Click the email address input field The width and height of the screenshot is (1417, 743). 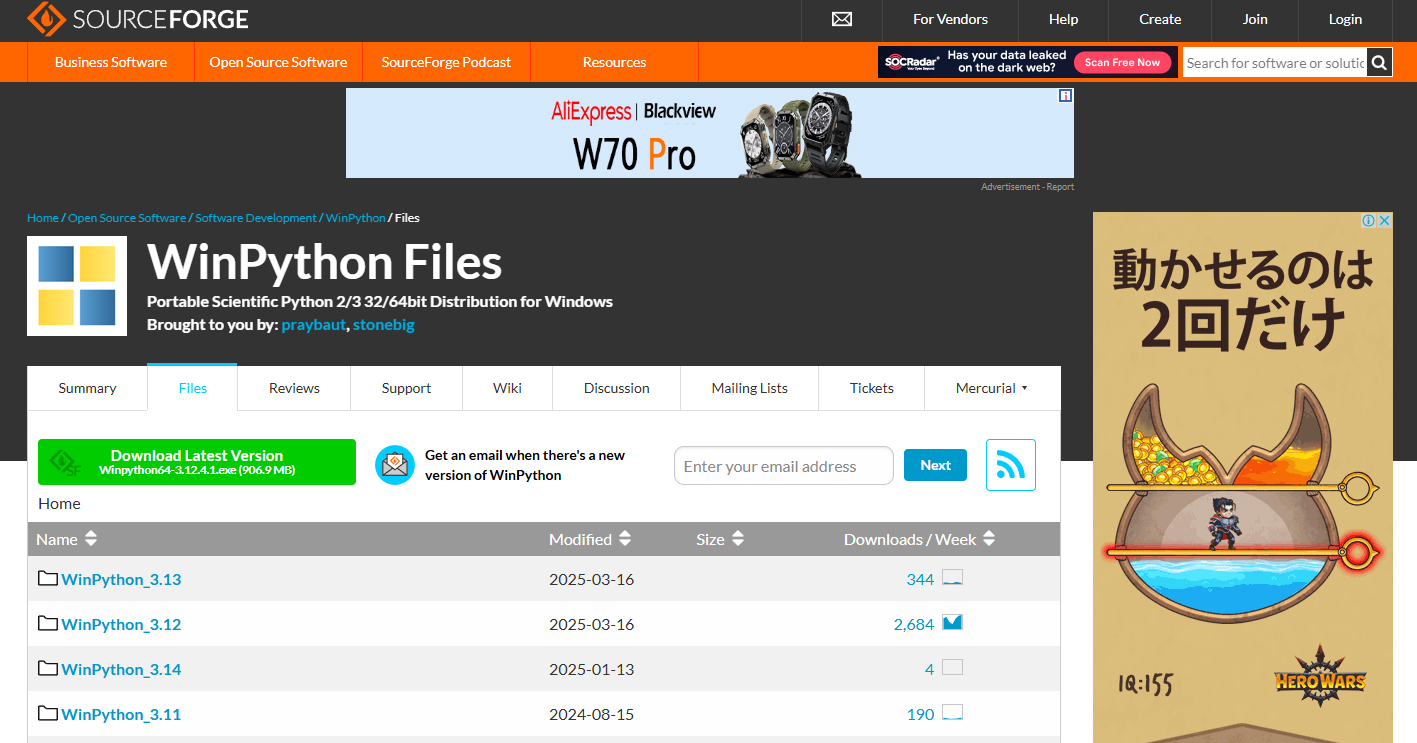tap(783, 466)
